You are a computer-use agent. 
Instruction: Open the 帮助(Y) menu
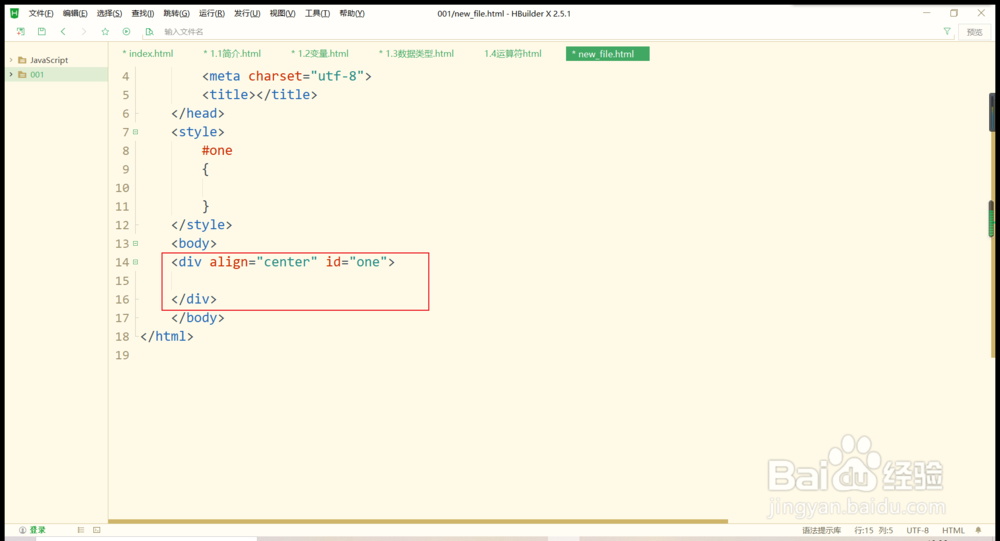352,13
